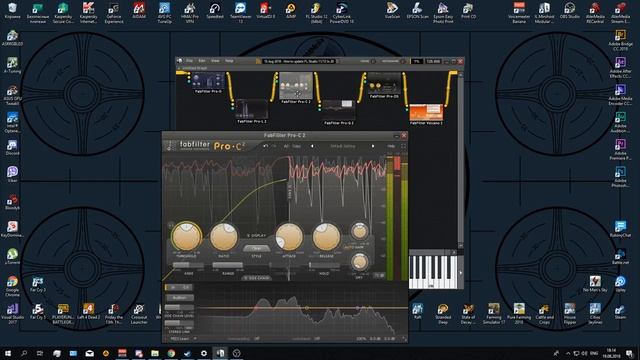
Task: Open View menu in Patcher window
Action: click(x=215, y=61)
